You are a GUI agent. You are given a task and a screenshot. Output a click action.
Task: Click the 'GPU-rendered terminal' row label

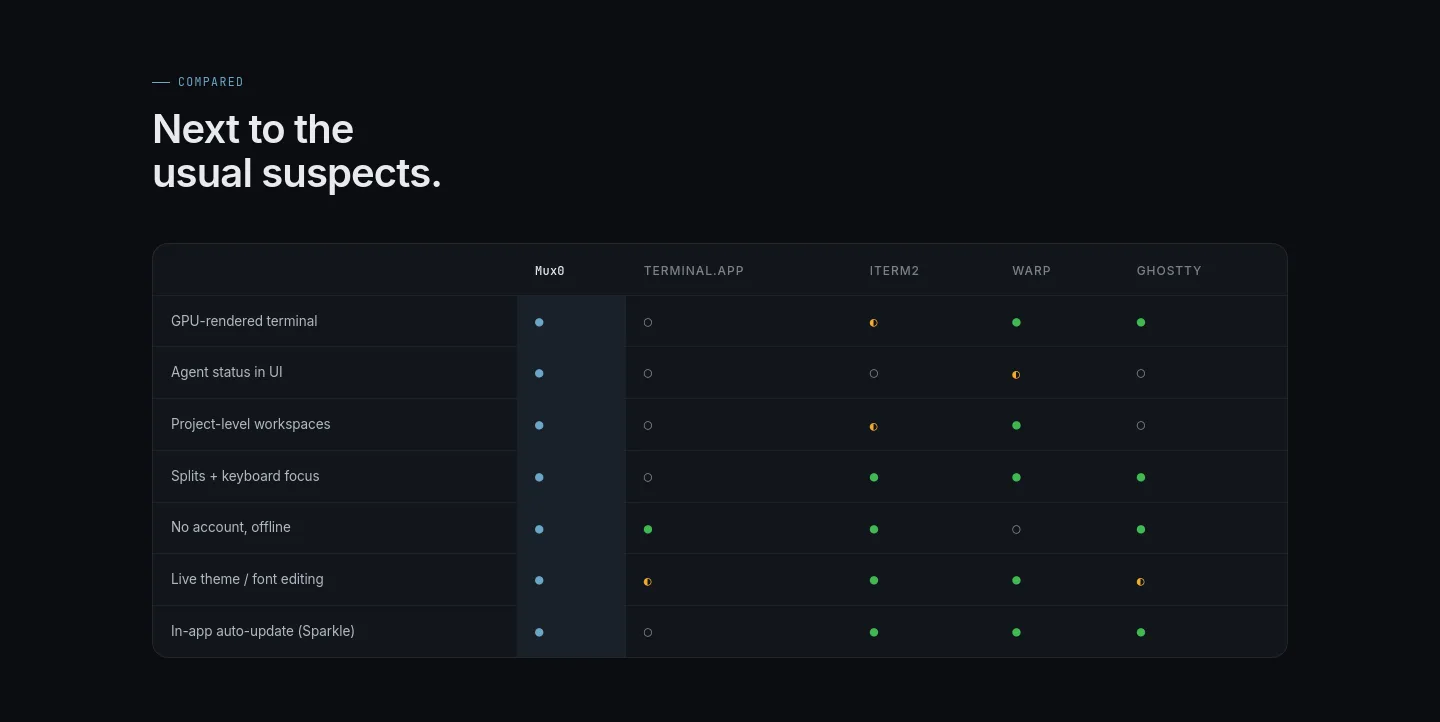point(244,321)
